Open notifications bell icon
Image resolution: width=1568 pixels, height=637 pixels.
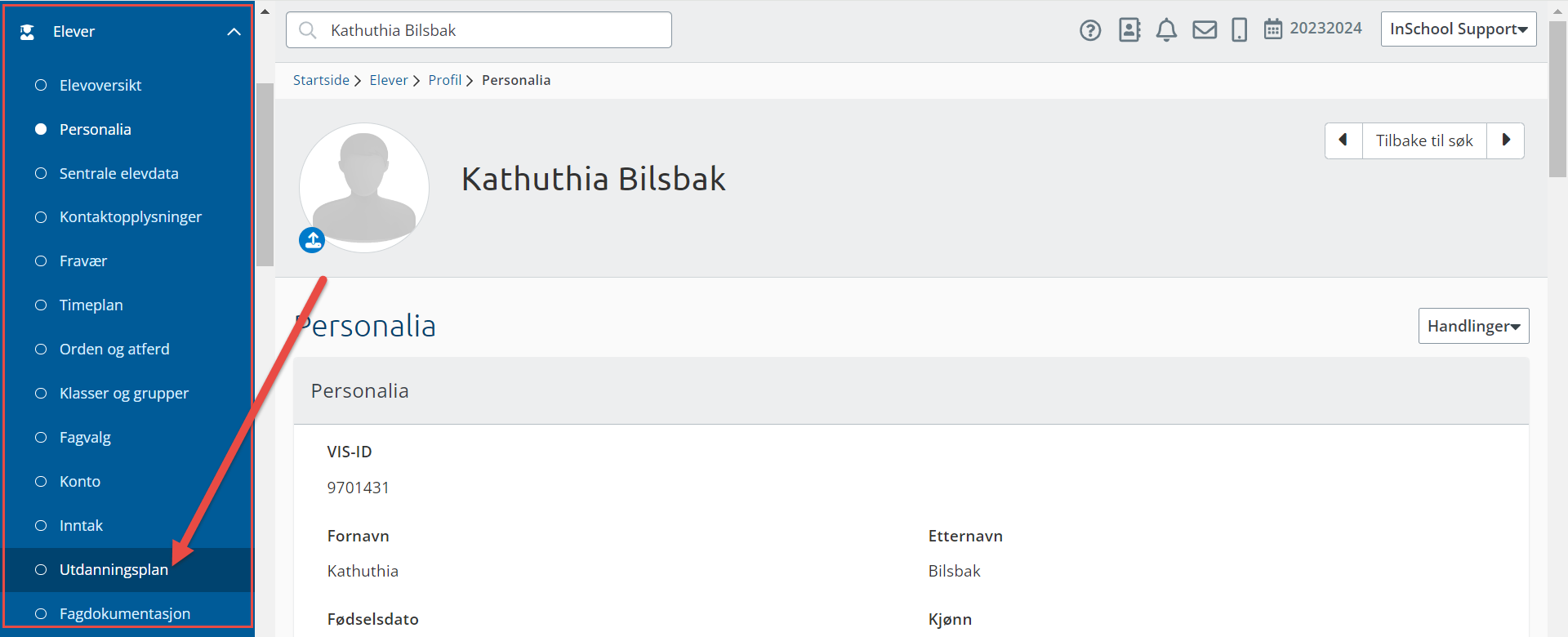(x=1166, y=30)
